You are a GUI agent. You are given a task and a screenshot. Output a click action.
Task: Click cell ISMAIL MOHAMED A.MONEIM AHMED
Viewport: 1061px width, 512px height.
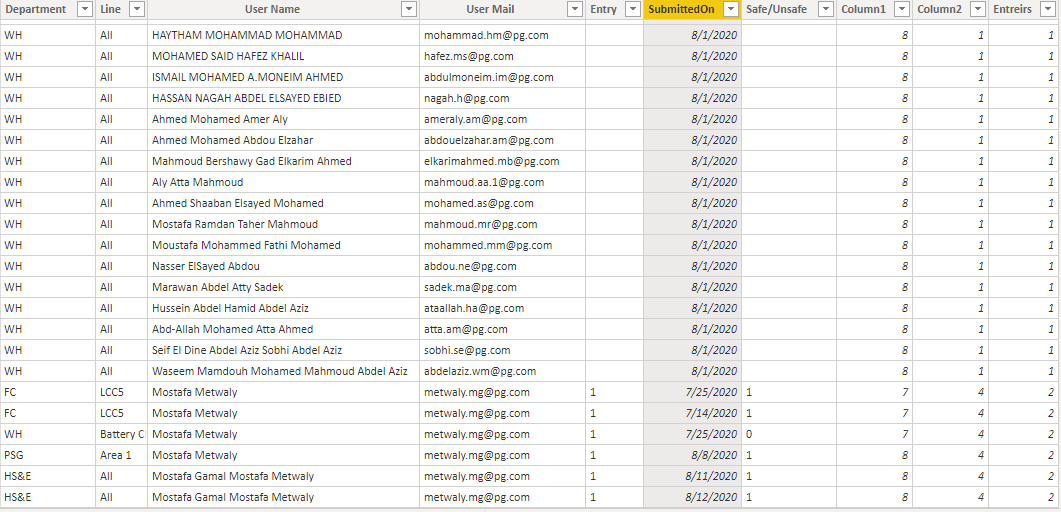click(x=284, y=77)
